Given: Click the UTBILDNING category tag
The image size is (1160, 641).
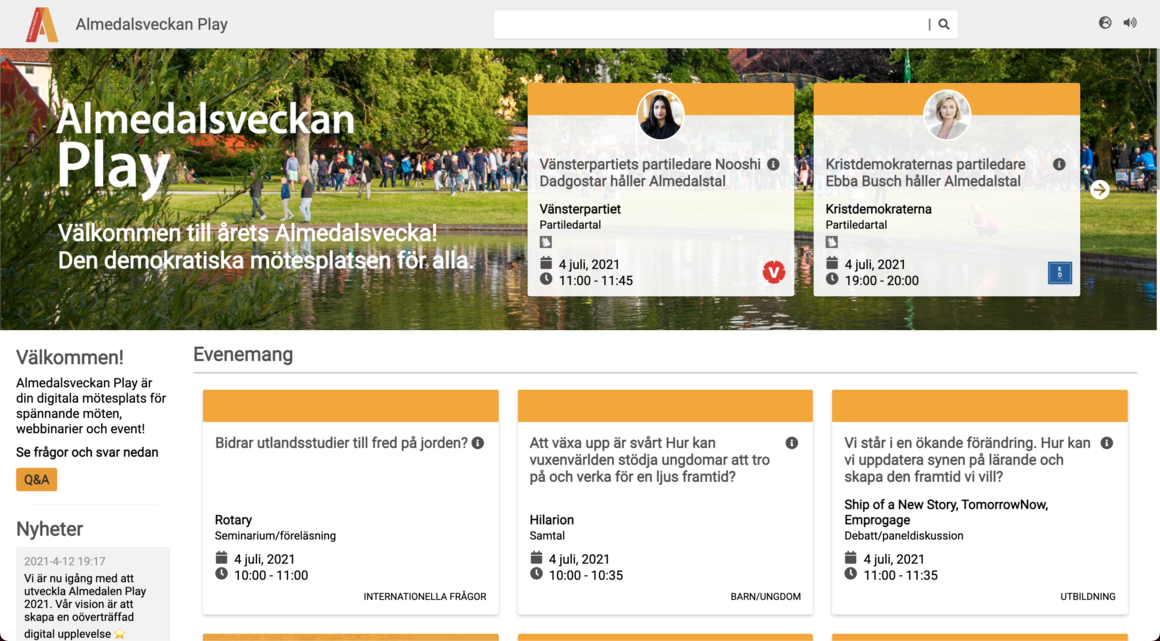Looking at the screenshot, I should 1088,597.
